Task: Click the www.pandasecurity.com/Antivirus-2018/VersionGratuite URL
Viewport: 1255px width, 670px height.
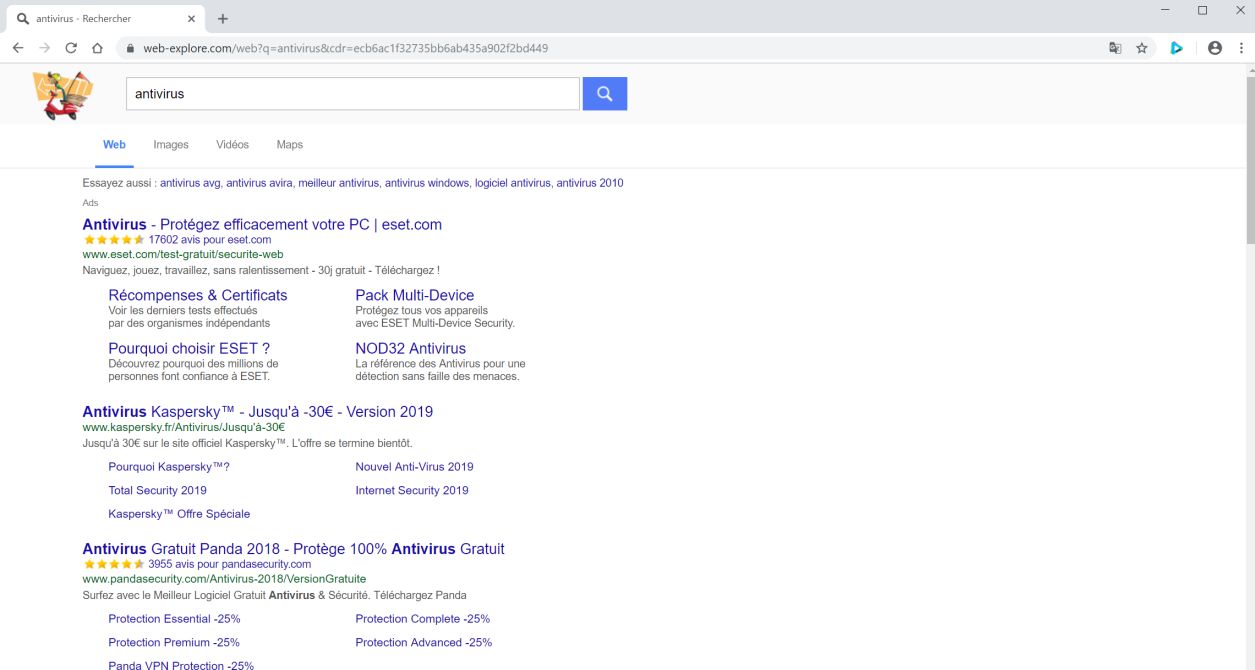Action: 224,579
